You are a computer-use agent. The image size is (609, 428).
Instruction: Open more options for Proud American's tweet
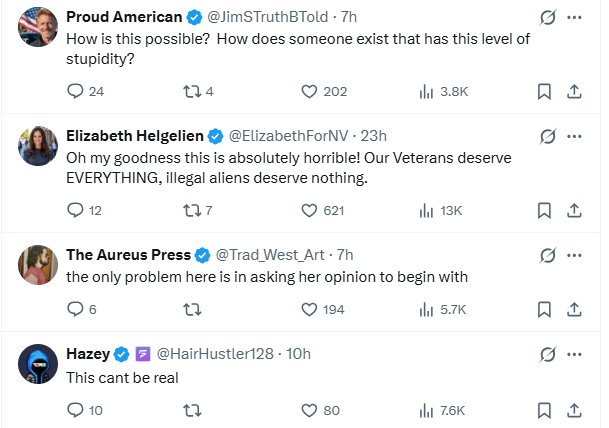point(574,18)
